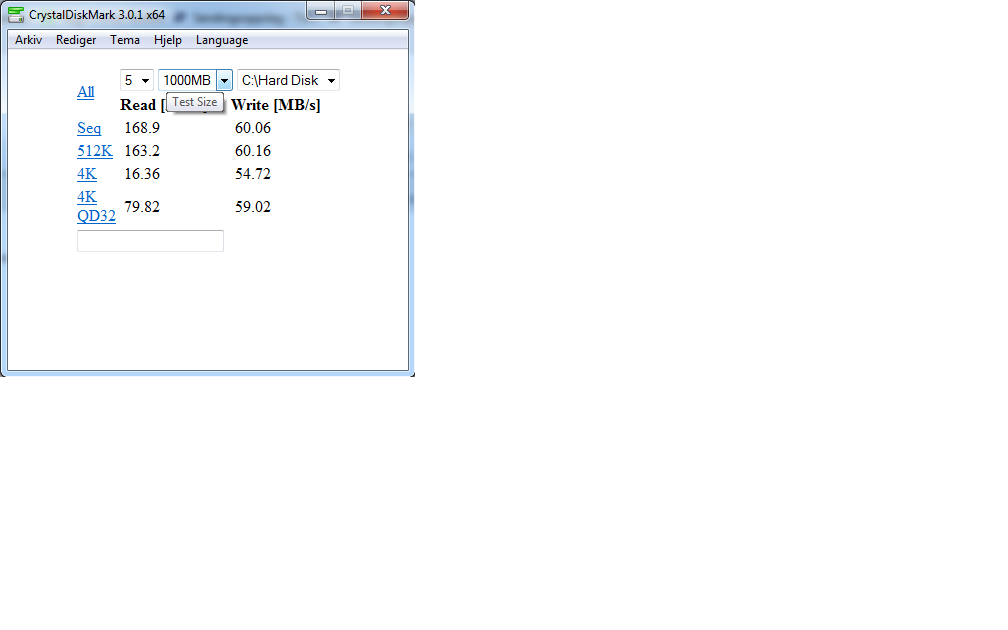Open the Arkiv menu
The height and width of the screenshot is (630, 1008).
coord(28,40)
